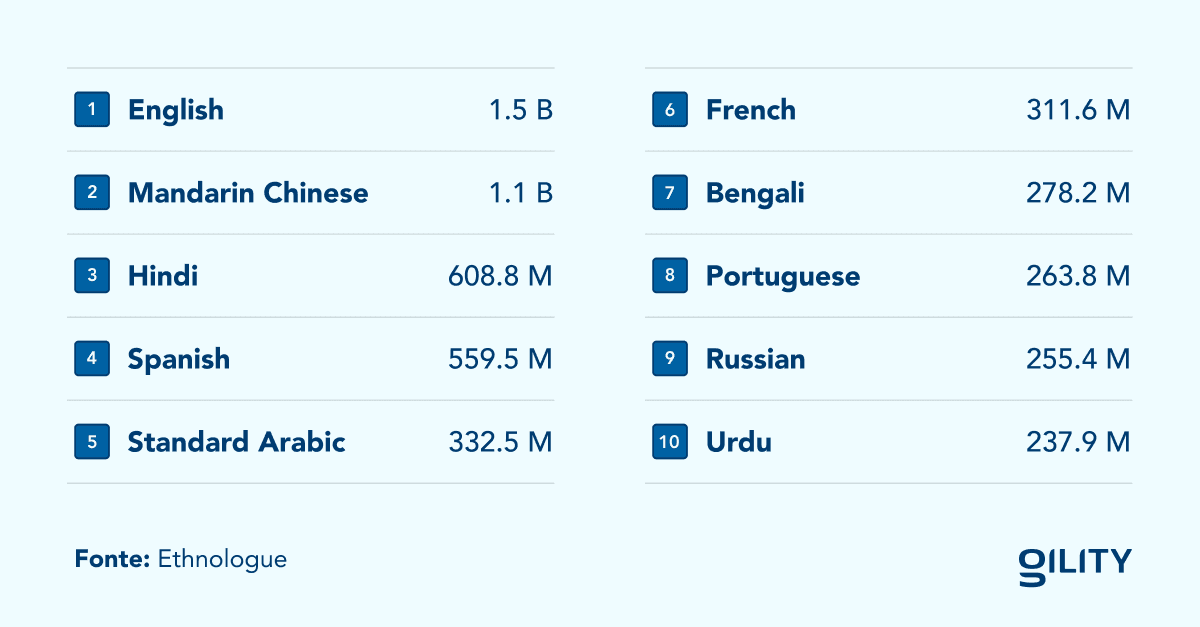Image resolution: width=1200 pixels, height=627 pixels.
Task: Select the 608.8 M Hindi value
Action: pos(500,276)
